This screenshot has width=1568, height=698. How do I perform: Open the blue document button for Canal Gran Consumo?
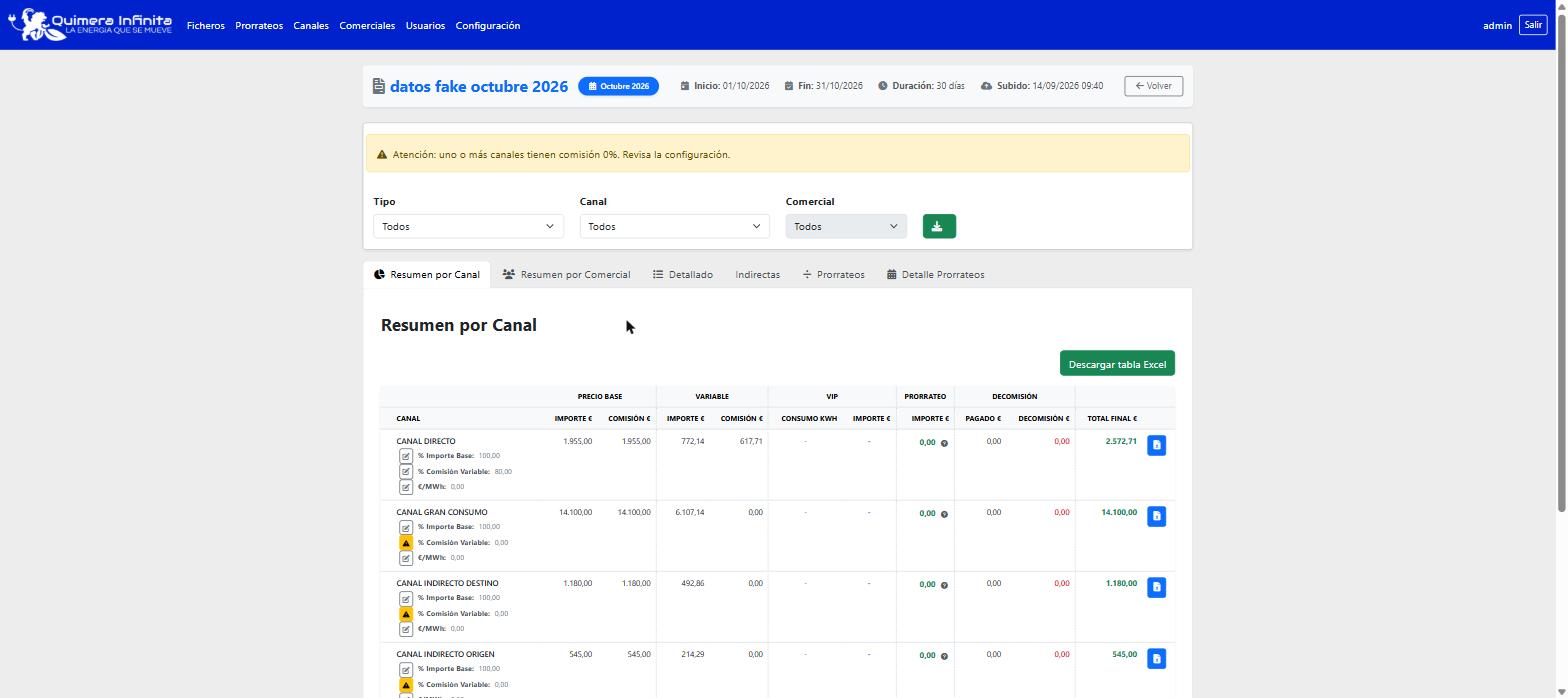pos(1156,516)
